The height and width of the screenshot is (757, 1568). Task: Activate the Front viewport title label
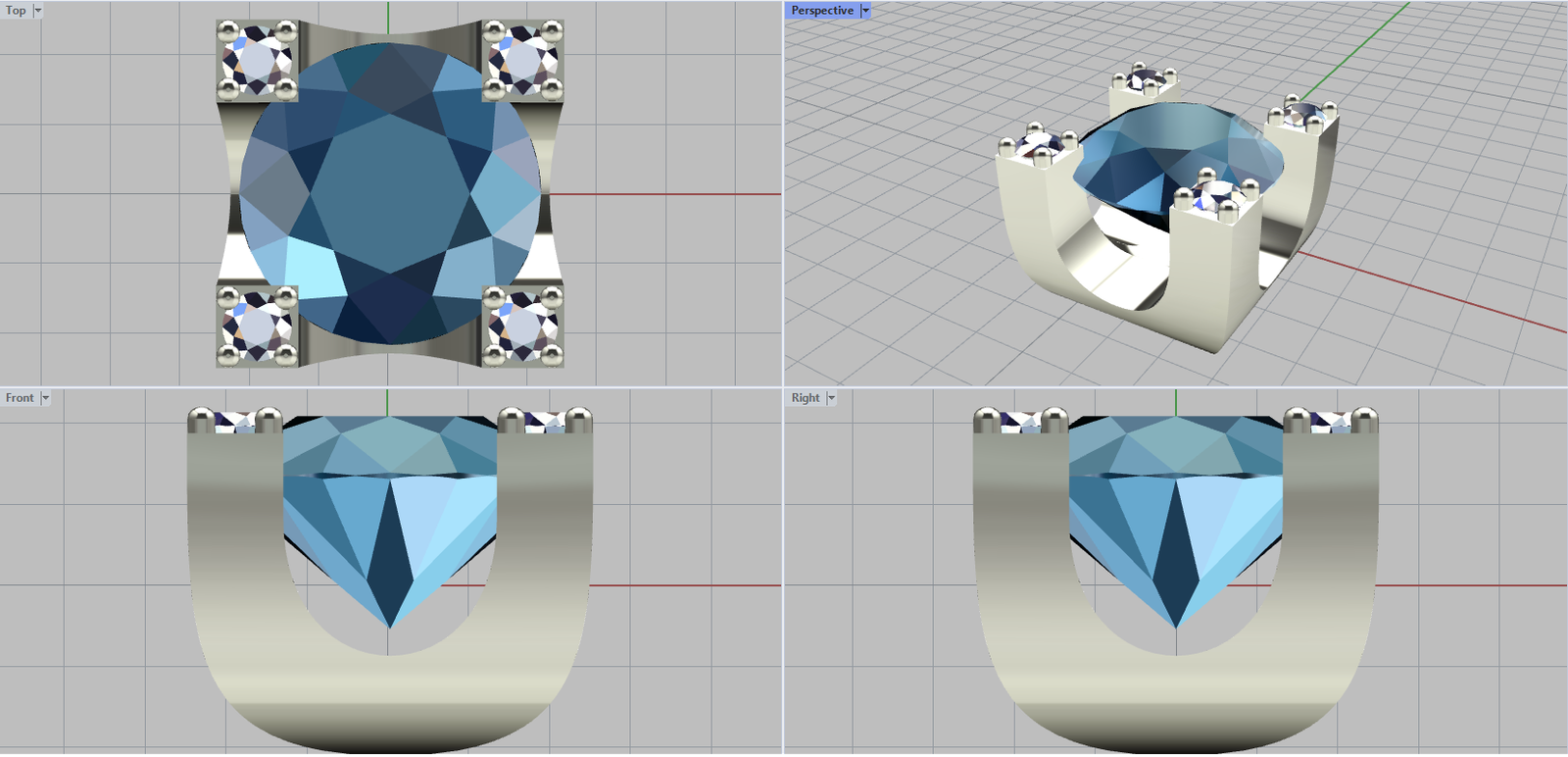point(20,398)
